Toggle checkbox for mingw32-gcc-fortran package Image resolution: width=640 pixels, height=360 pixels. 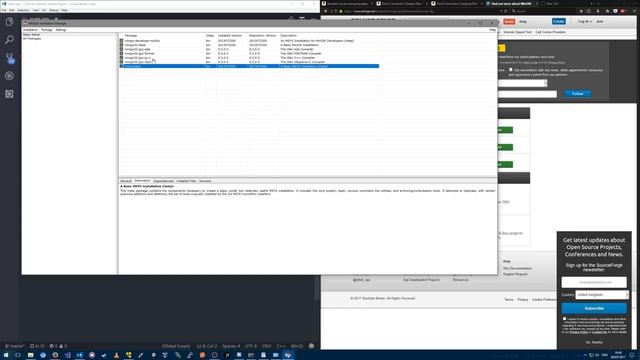tap(121, 53)
